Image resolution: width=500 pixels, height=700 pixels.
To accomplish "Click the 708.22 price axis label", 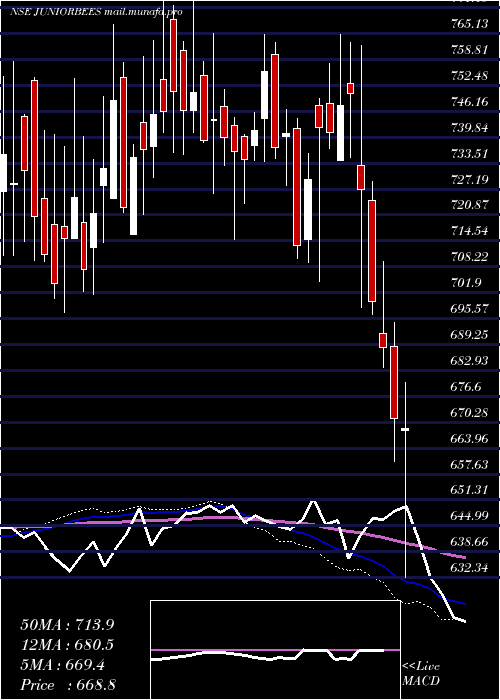I will [469, 257].
